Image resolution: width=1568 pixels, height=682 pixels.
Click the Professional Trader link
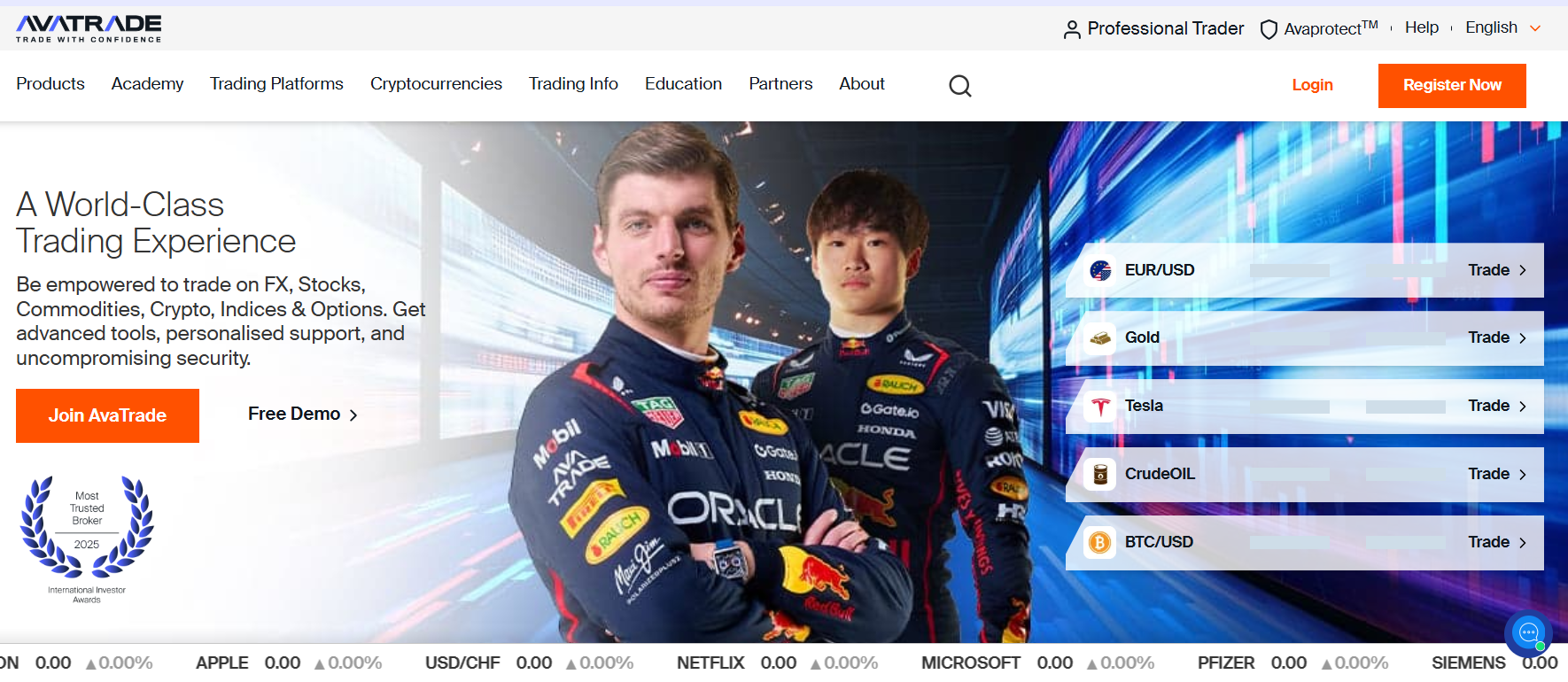[x=1166, y=28]
